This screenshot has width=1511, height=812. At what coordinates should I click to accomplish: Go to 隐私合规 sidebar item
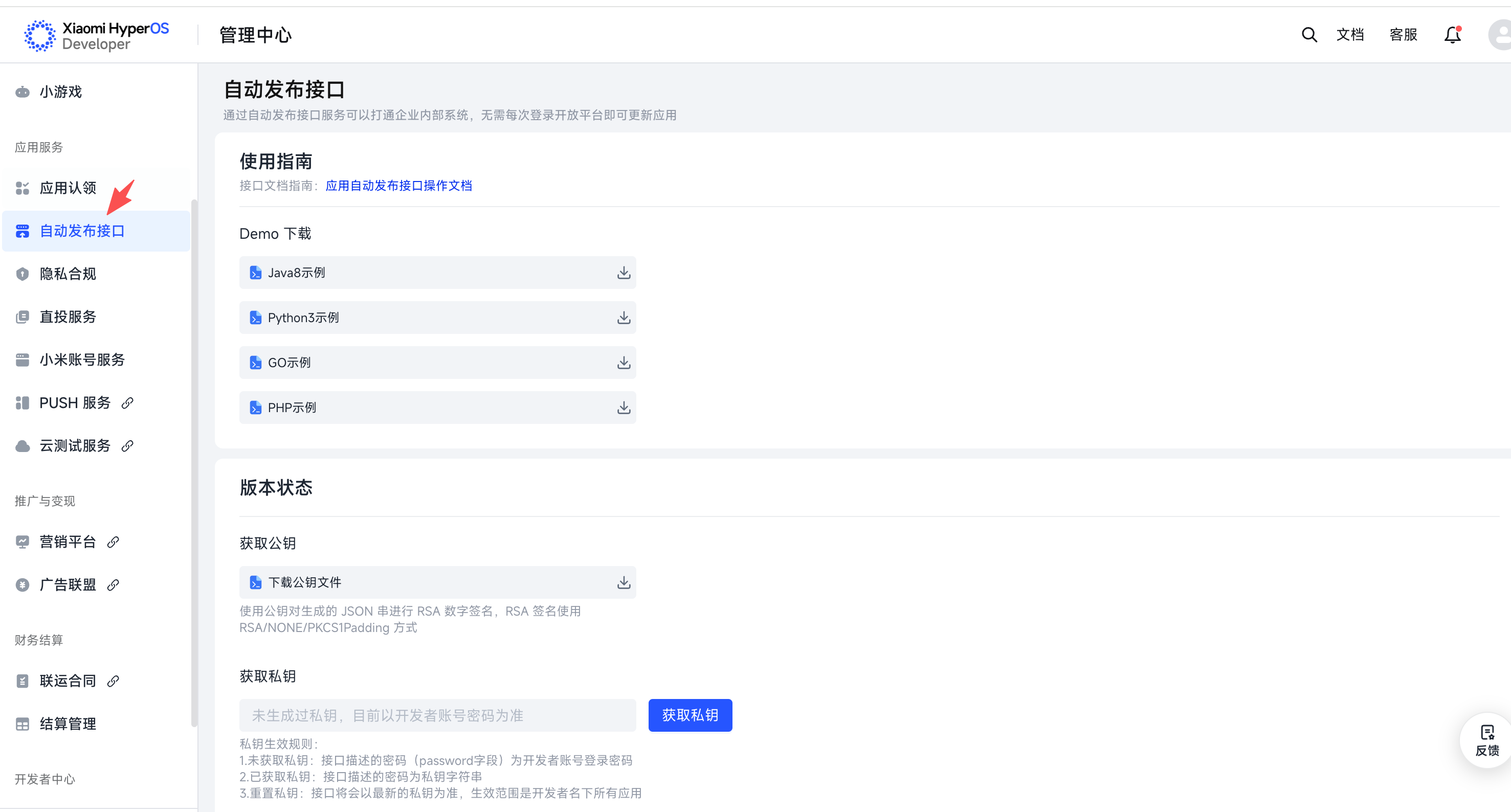tap(68, 274)
